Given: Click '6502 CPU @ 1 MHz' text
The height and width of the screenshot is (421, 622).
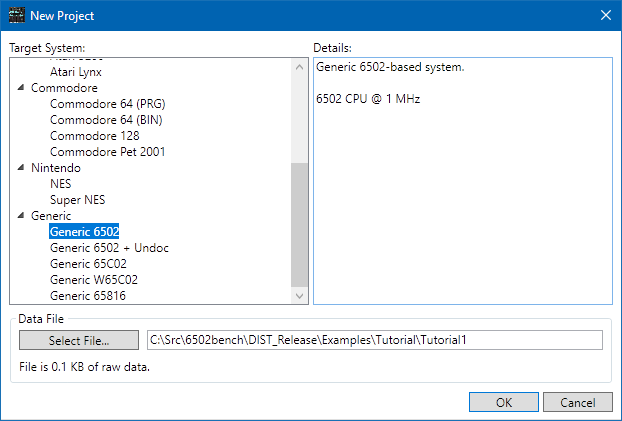Looking at the screenshot, I should [x=368, y=99].
